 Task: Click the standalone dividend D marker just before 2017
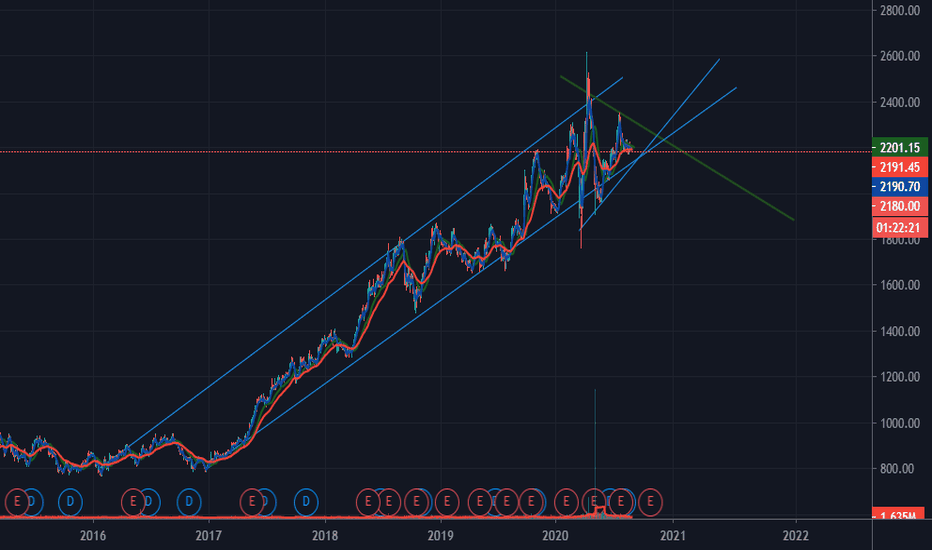tap(189, 502)
